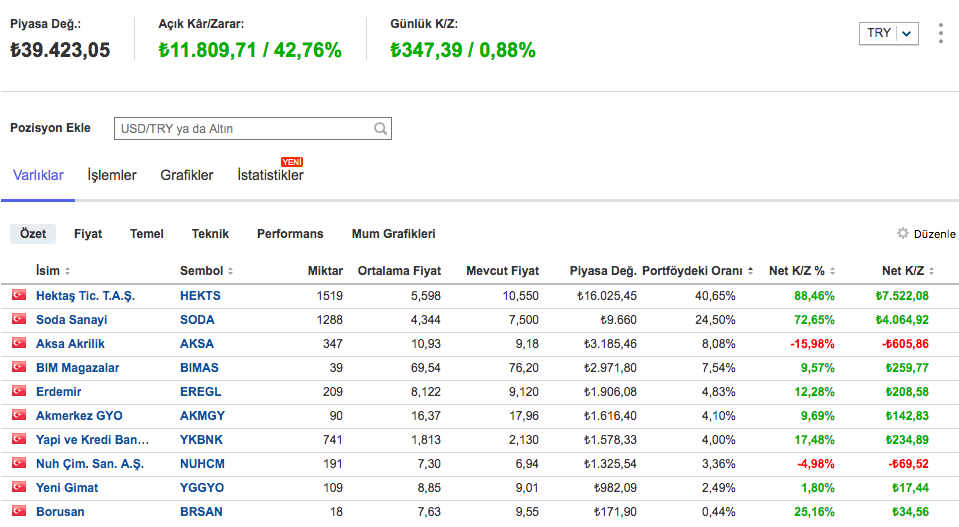
Task: Open the TRY currency dropdown
Action: point(888,33)
